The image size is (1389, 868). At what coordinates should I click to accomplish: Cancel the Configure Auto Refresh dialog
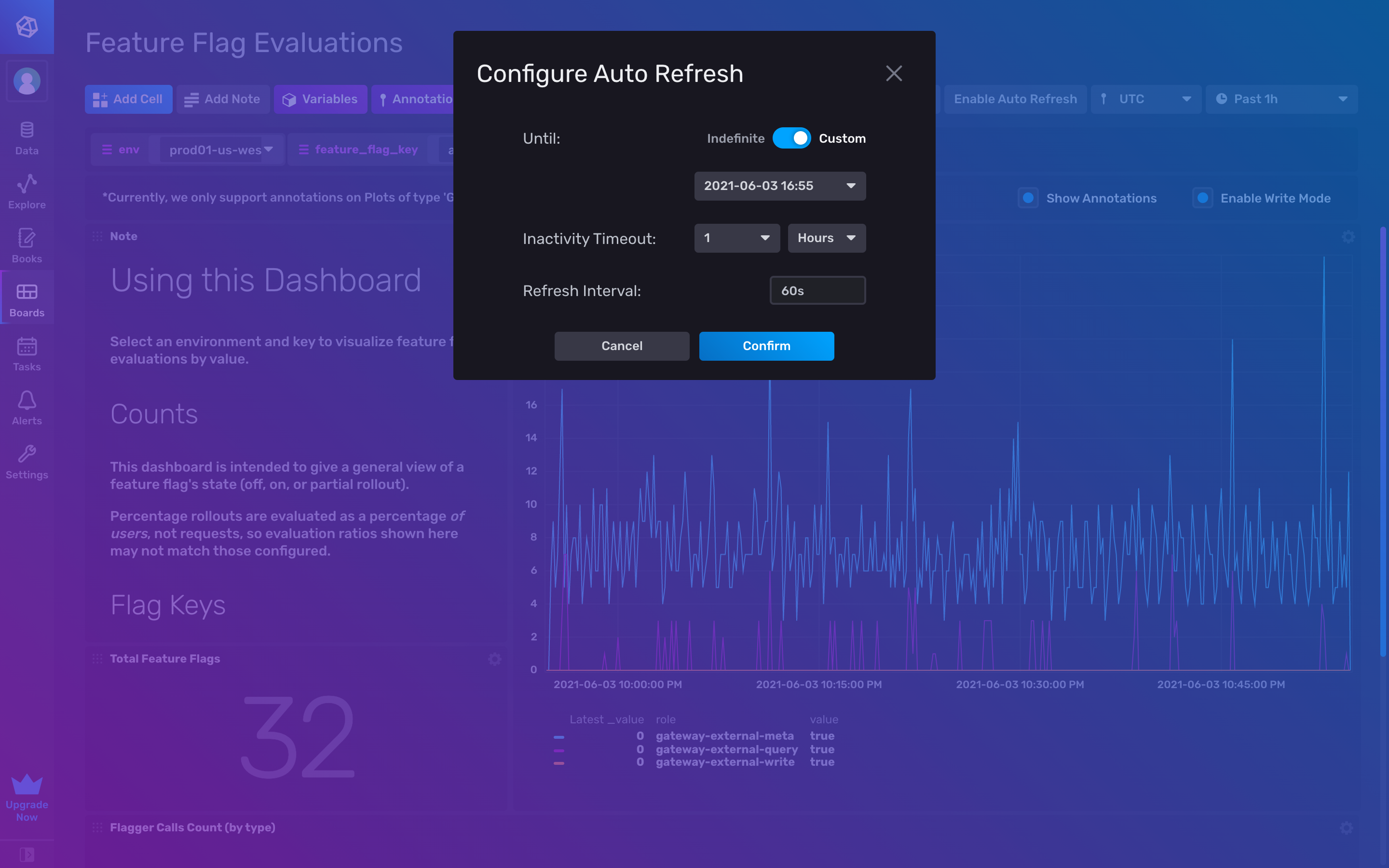click(622, 346)
